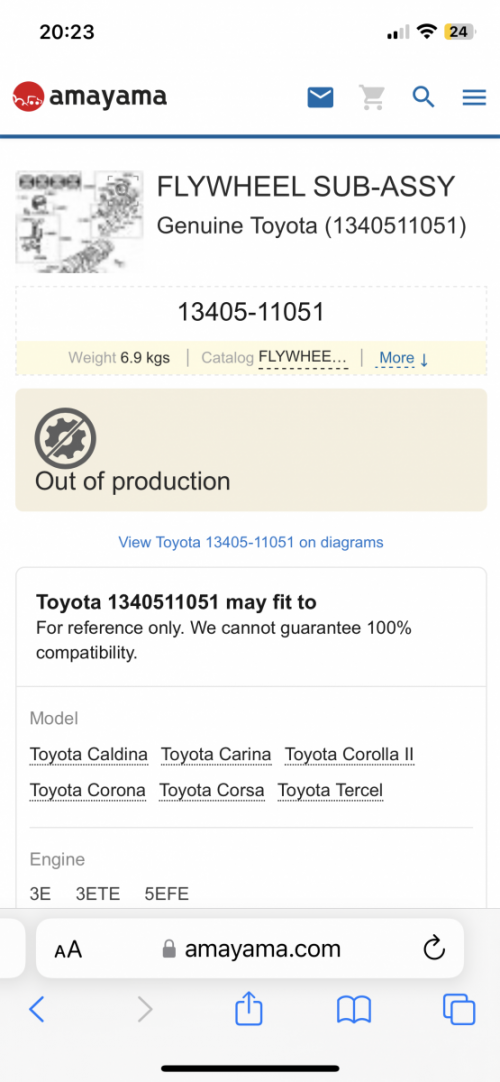
Task: Select Toyota Tercel model link
Action: 330,790
